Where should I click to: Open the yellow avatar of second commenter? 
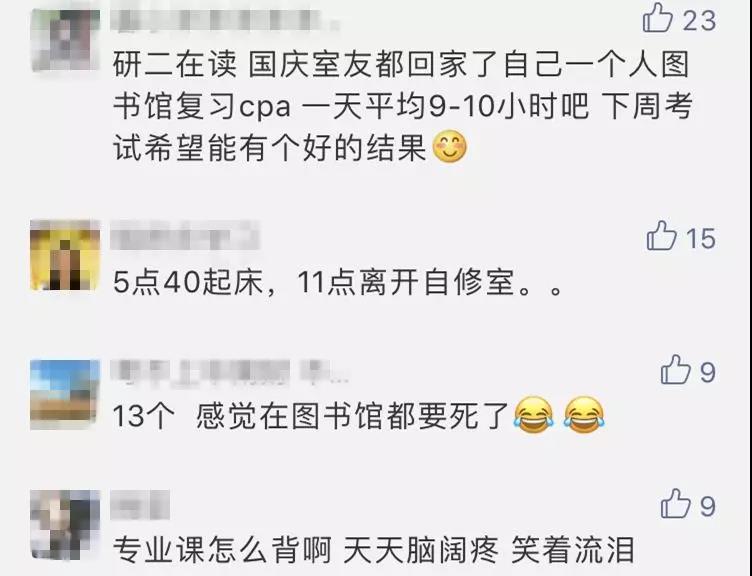click(65, 255)
